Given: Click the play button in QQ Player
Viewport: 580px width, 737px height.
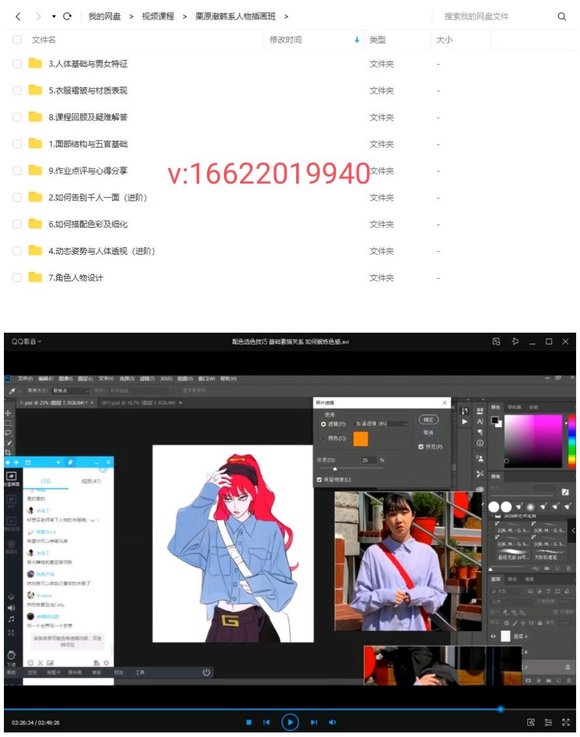Looking at the screenshot, I should [x=290, y=722].
